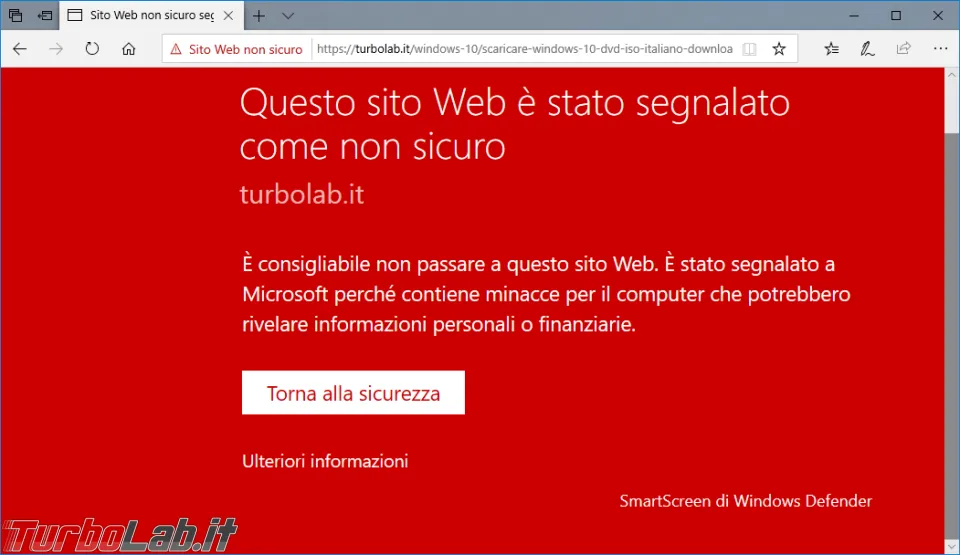Go back to the previous page
The image size is (960, 555).
pyautogui.click(x=20, y=49)
